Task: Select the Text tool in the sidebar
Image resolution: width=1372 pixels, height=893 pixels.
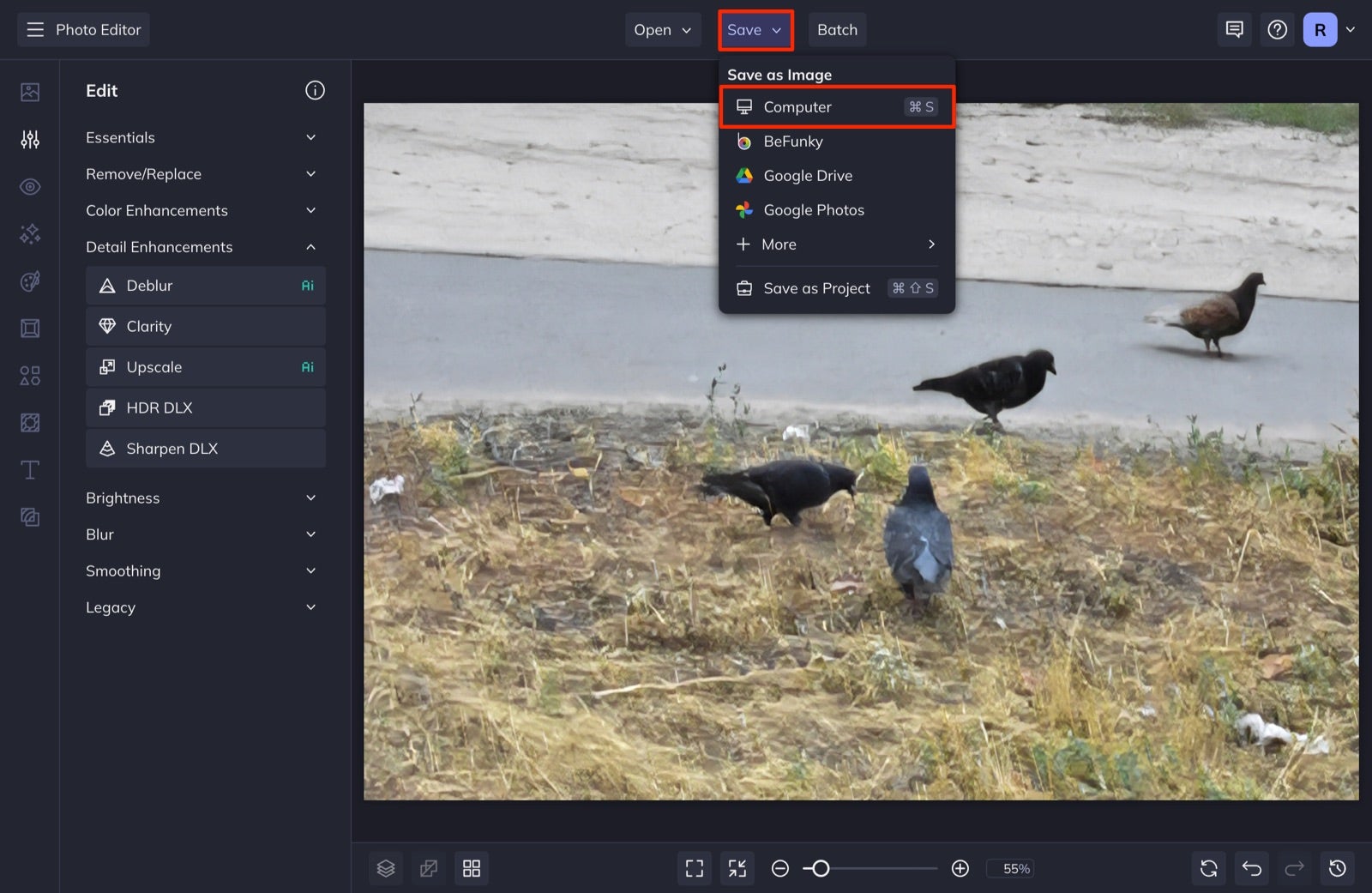Action: (30, 469)
